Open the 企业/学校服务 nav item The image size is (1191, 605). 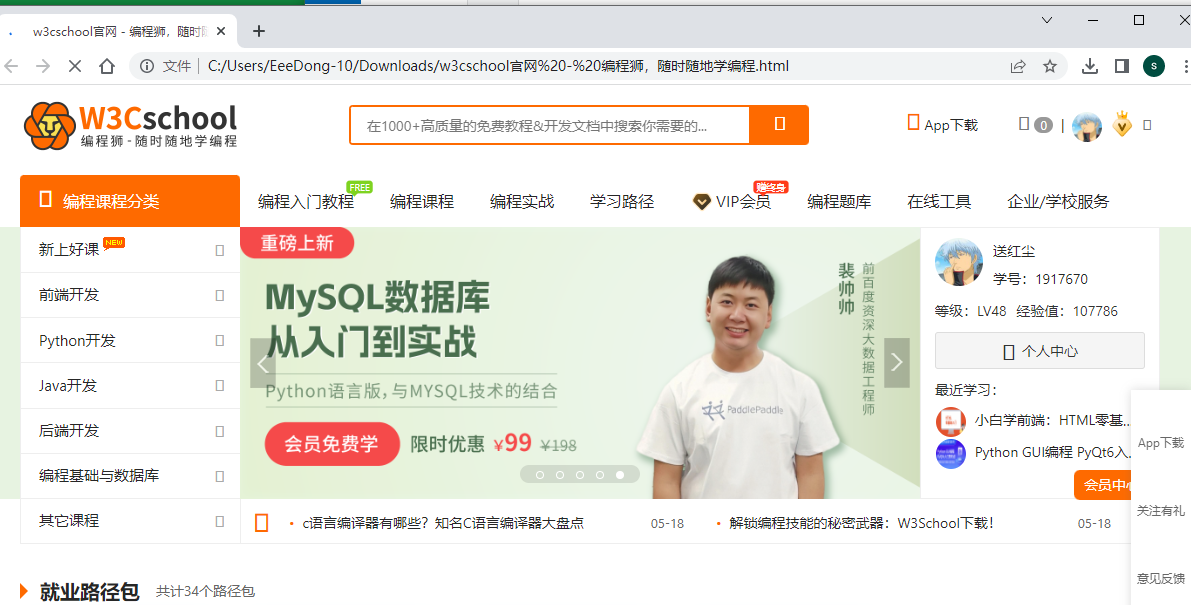[1058, 201]
